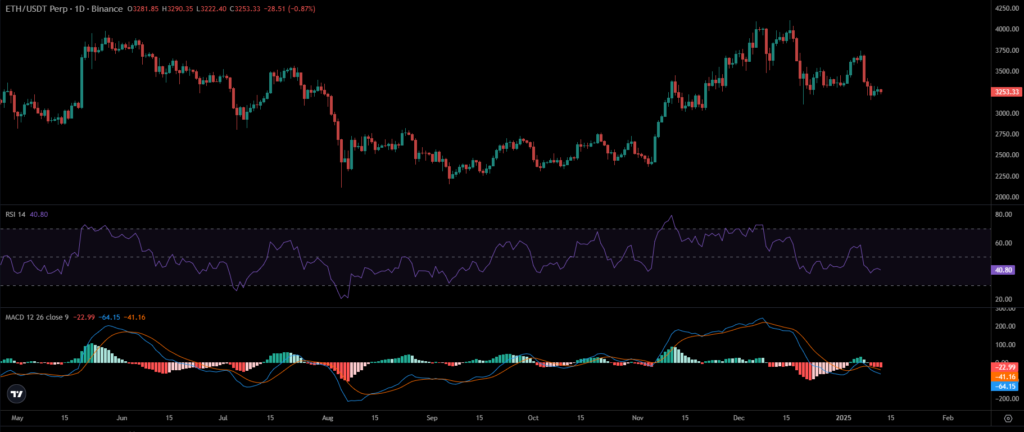Screen dimensions: 1024x432
Task: Click the red −22.99 MACD axis label
Action: [1004, 368]
